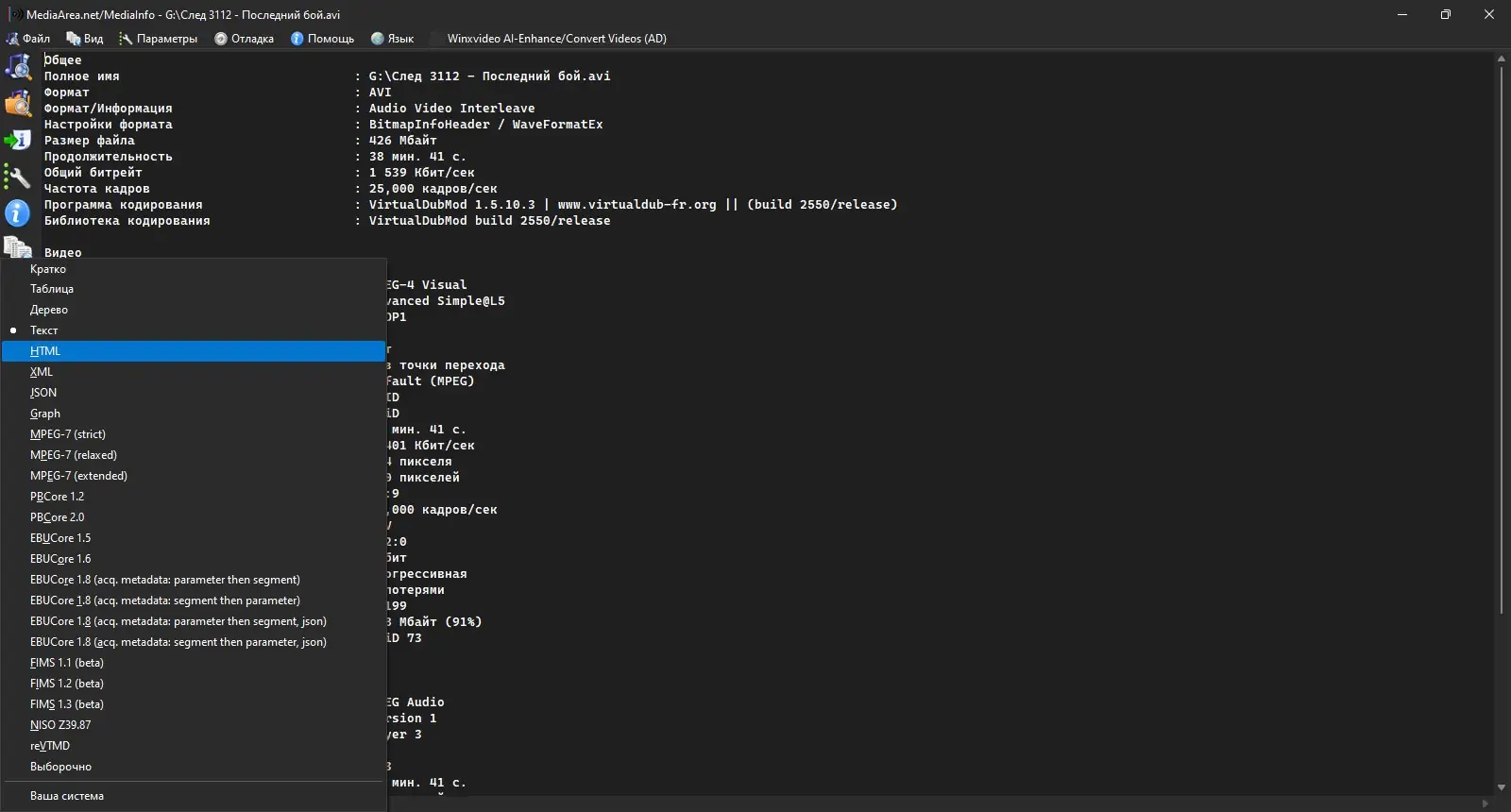Open Preferences via the wrench sidebar icon
This screenshot has height=812, width=1511.
18,177
